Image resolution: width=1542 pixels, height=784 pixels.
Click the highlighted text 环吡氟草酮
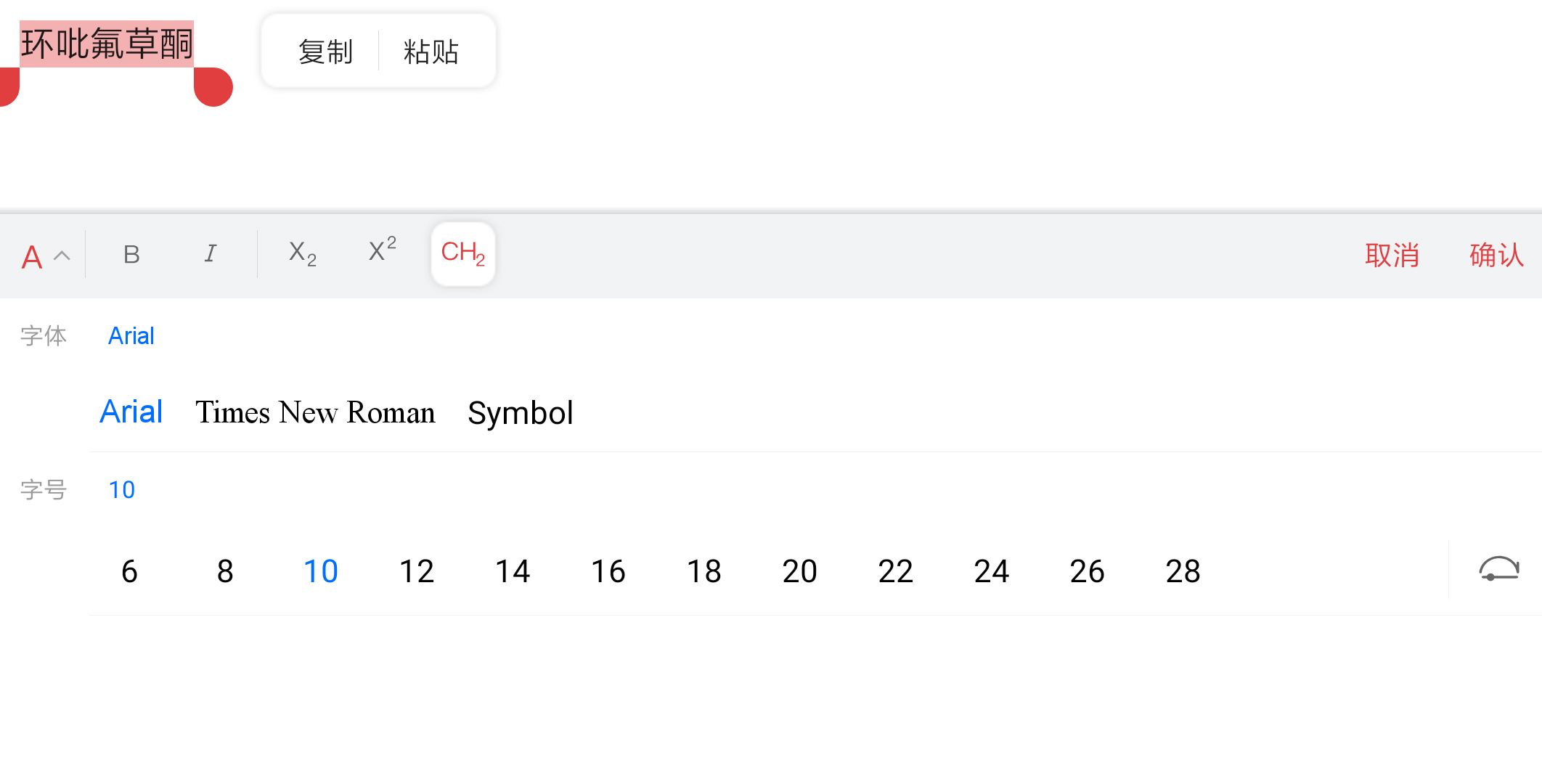pos(107,44)
